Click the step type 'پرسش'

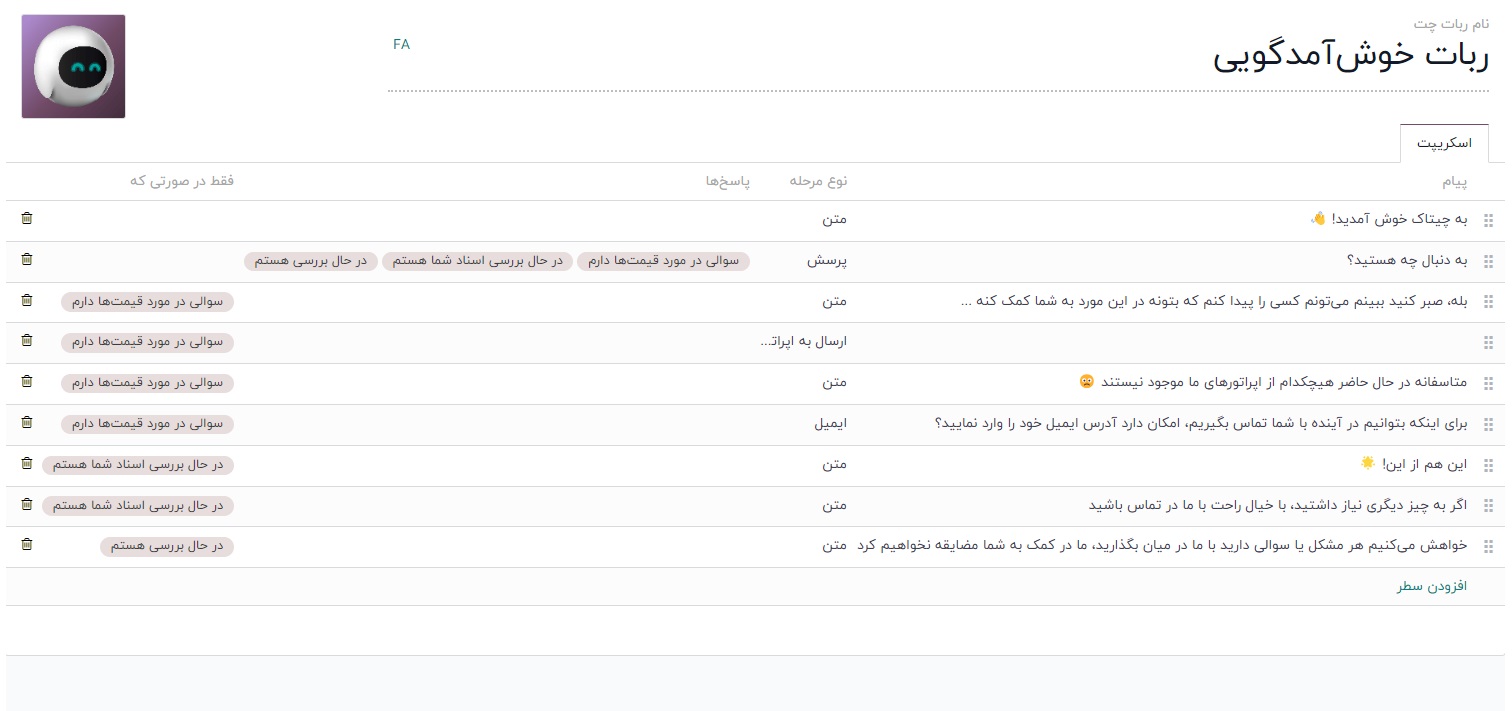[x=828, y=261]
